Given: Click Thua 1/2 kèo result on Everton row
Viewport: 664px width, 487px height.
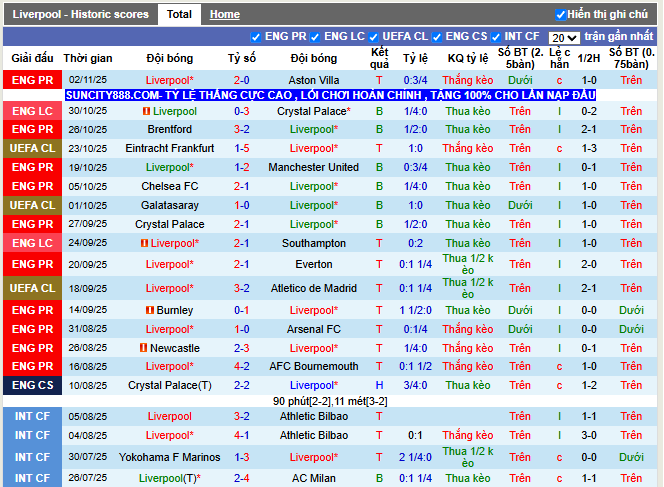Looking at the screenshot, I should tap(468, 264).
